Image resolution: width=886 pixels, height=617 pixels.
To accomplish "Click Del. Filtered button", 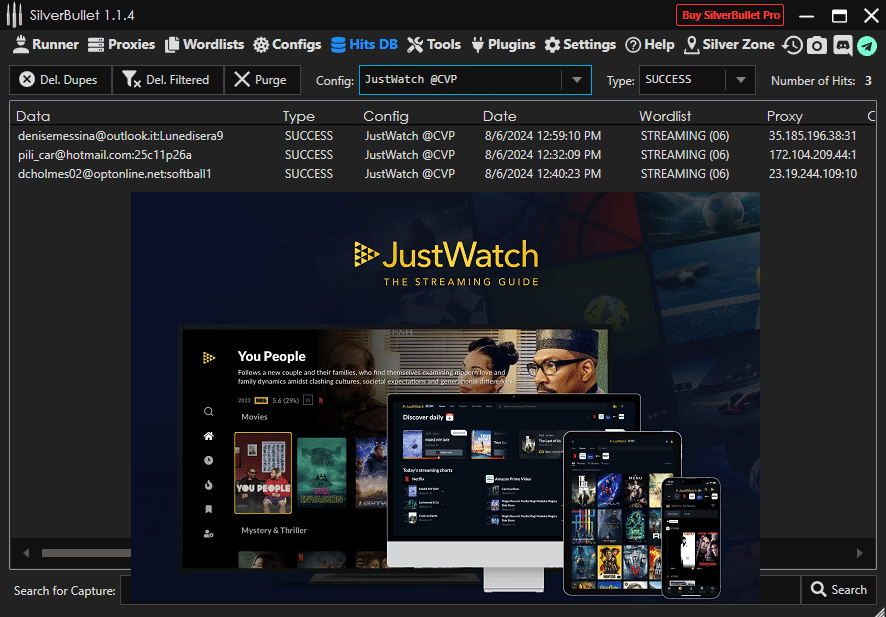I will [168, 80].
